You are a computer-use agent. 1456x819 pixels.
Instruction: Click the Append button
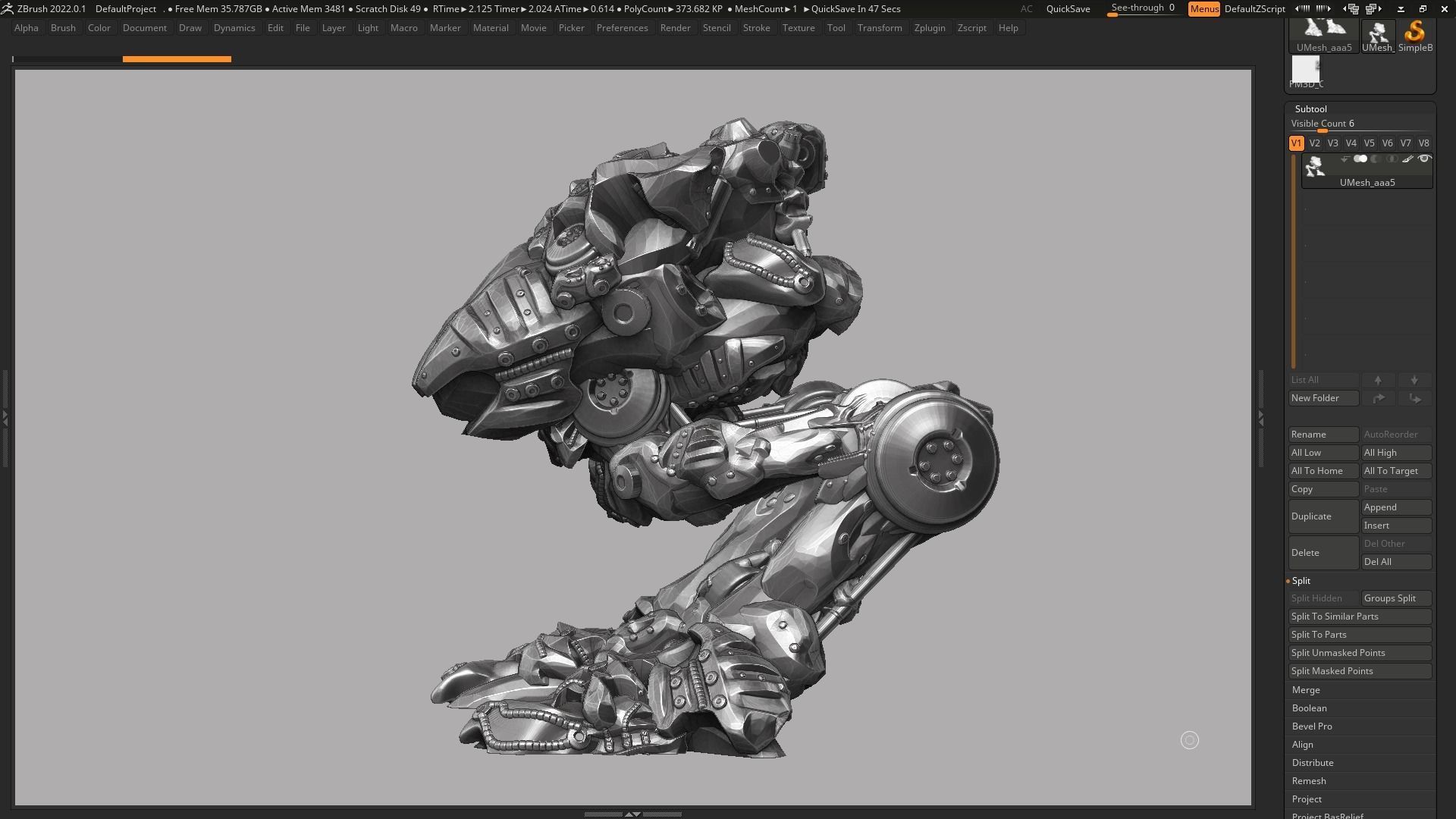point(1396,507)
